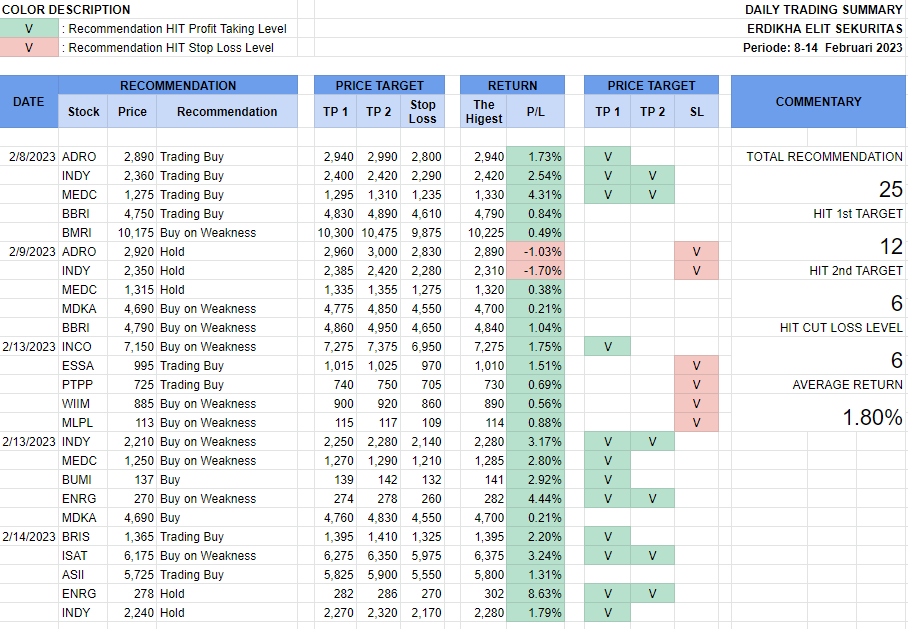Click the total recommendation count 25

[890, 190]
